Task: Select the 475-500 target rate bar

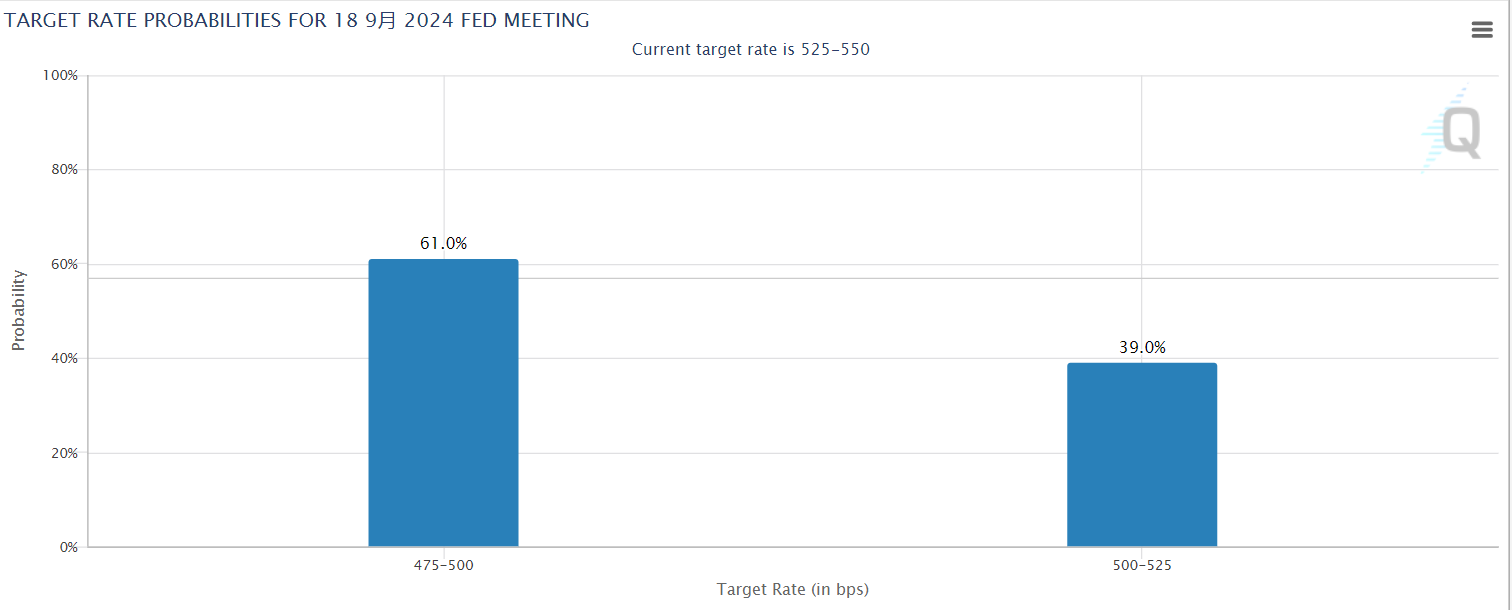Action: coord(443,403)
